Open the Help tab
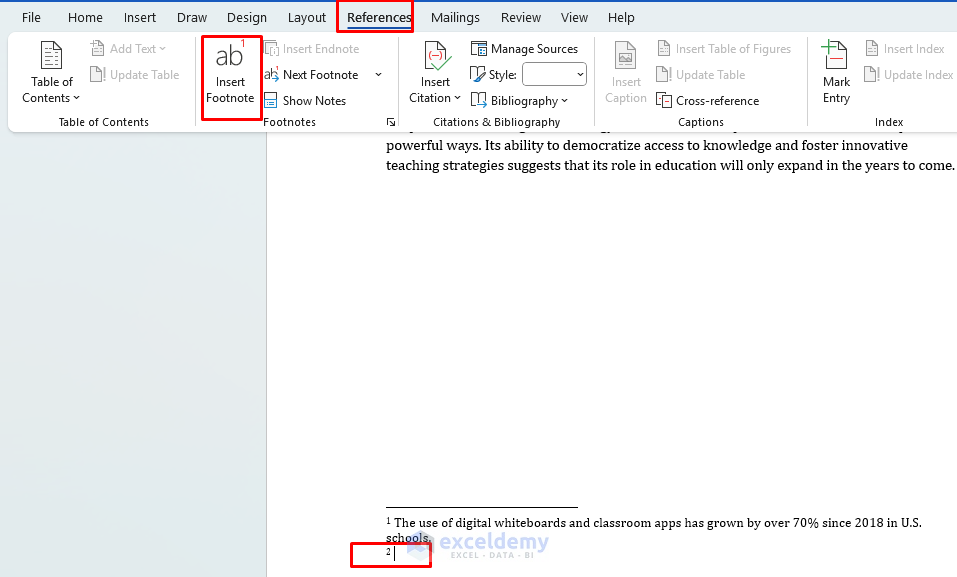957x577 pixels. (x=621, y=18)
